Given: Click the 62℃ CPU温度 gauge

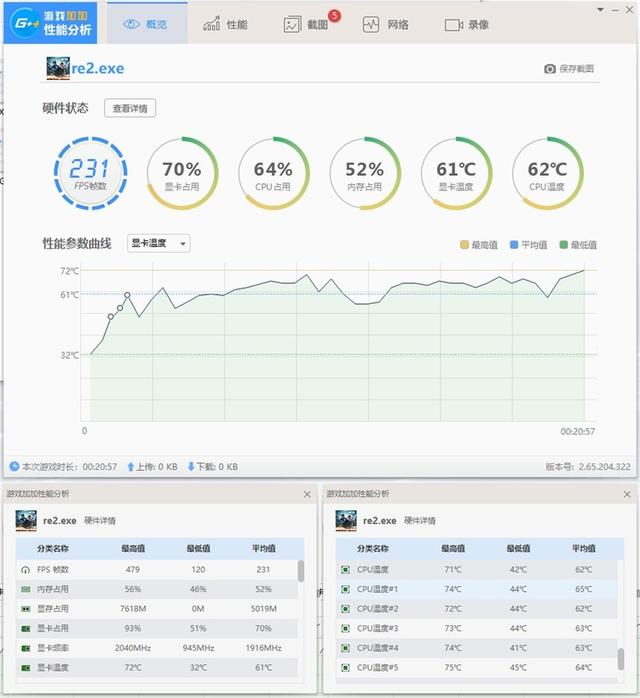Looking at the screenshot, I should tap(547, 173).
